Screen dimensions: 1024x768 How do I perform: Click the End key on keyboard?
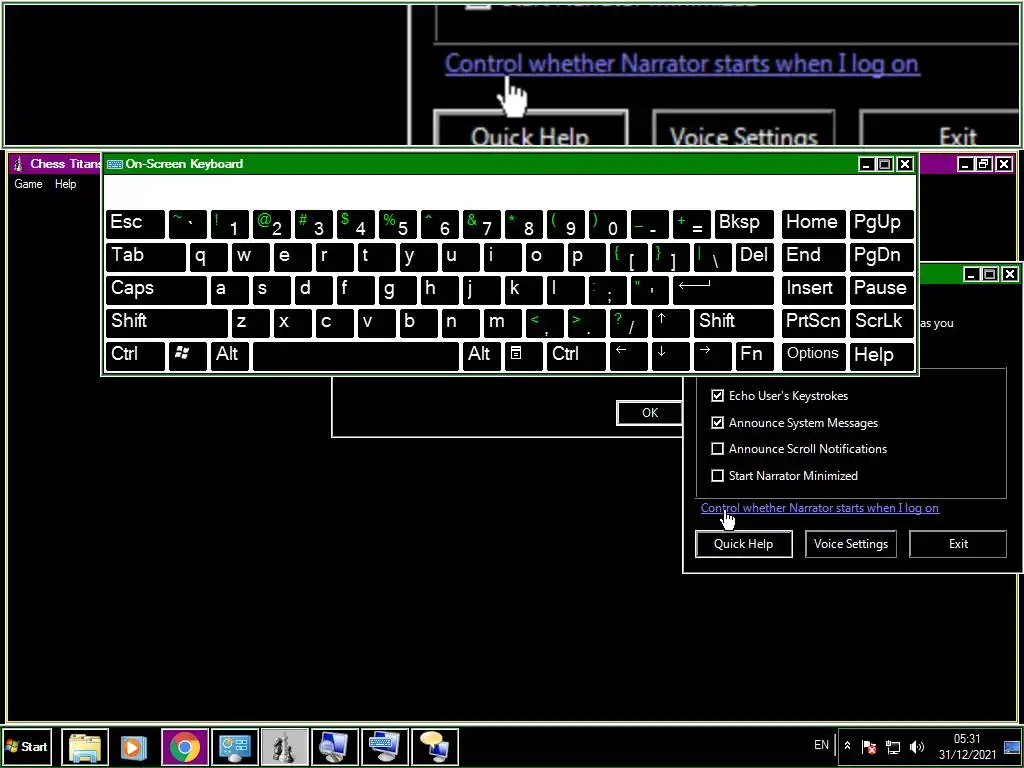(x=813, y=257)
